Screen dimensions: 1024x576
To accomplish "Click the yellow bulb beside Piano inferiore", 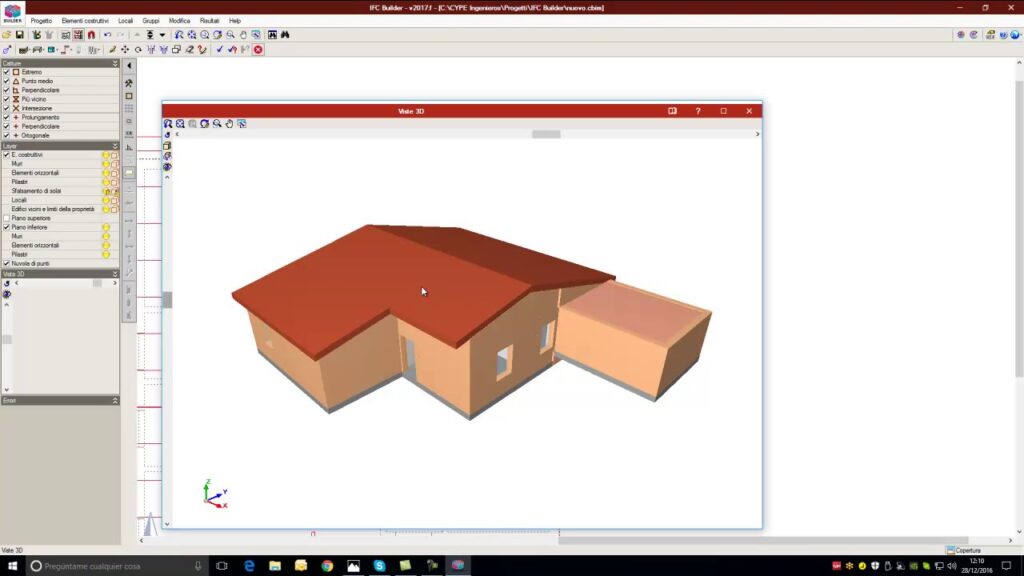I will [x=106, y=227].
